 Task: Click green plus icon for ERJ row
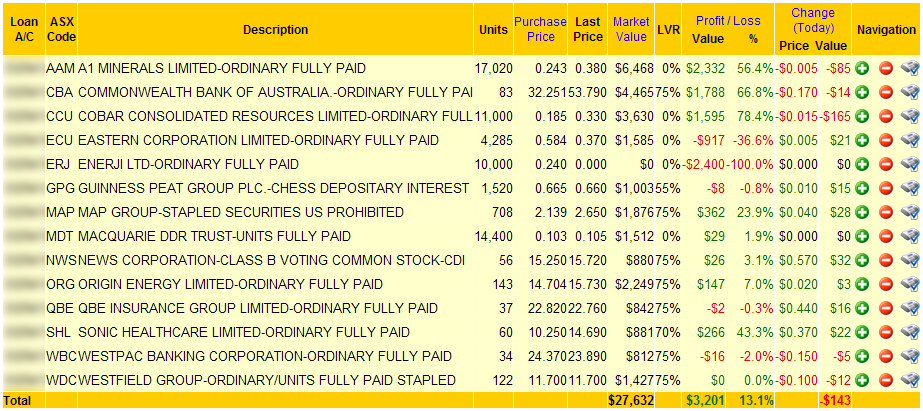(x=862, y=164)
